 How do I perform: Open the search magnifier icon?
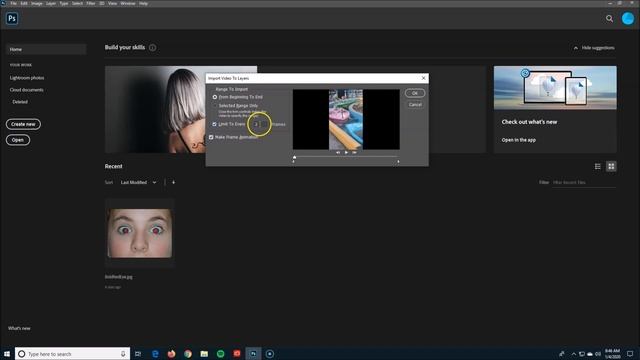point(609,18)
